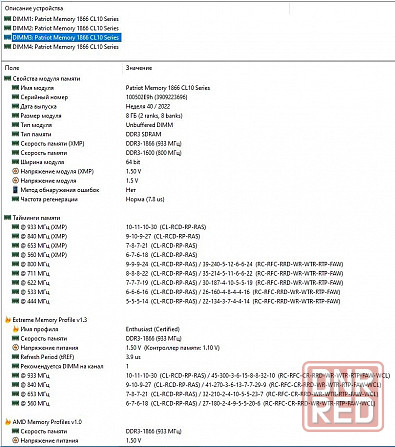Select the DIMM2 Patriot Memory module row
The height and width of the screenshot is (447, 395).
(x=65, y=28)
